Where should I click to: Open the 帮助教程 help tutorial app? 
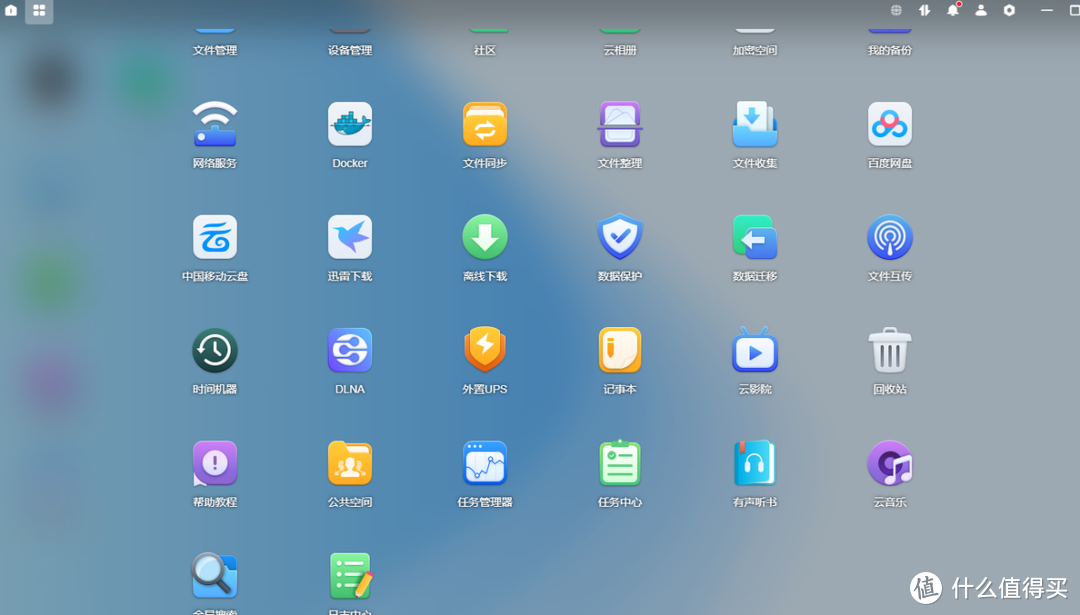(x=215, y=463)
